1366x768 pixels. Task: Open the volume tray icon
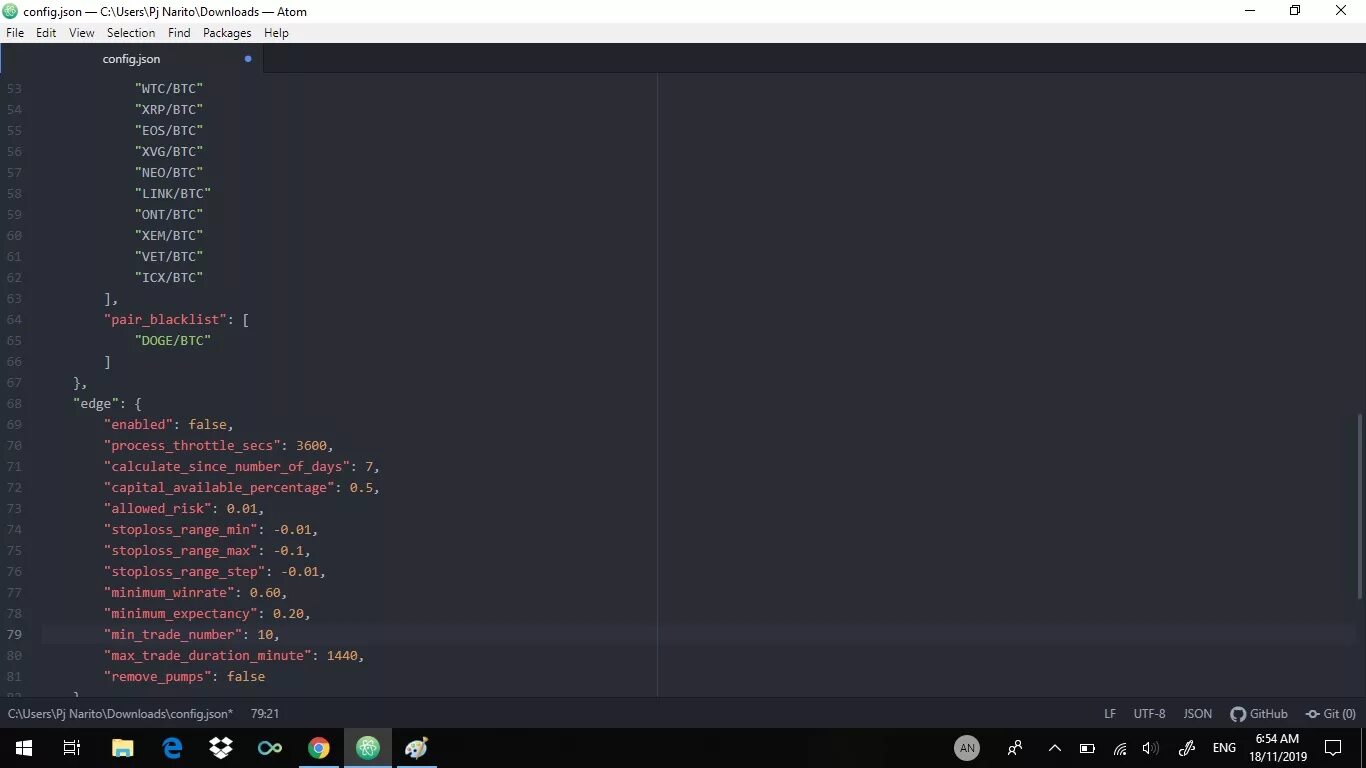click(1151, 748)
